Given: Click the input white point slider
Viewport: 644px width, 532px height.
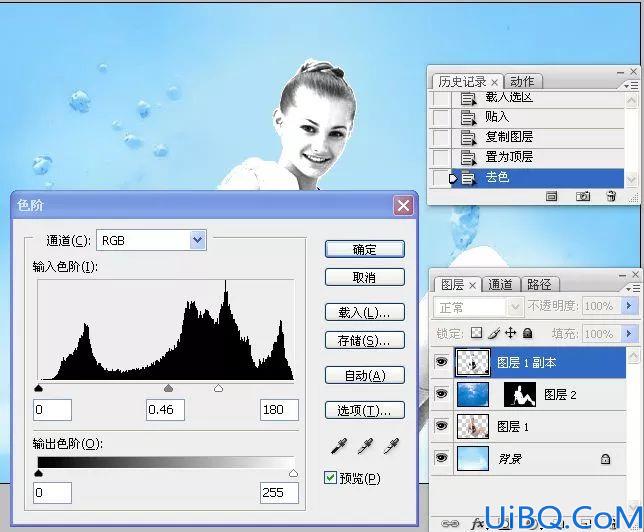Looking at the screenshot, I should (x=218, y=388).
